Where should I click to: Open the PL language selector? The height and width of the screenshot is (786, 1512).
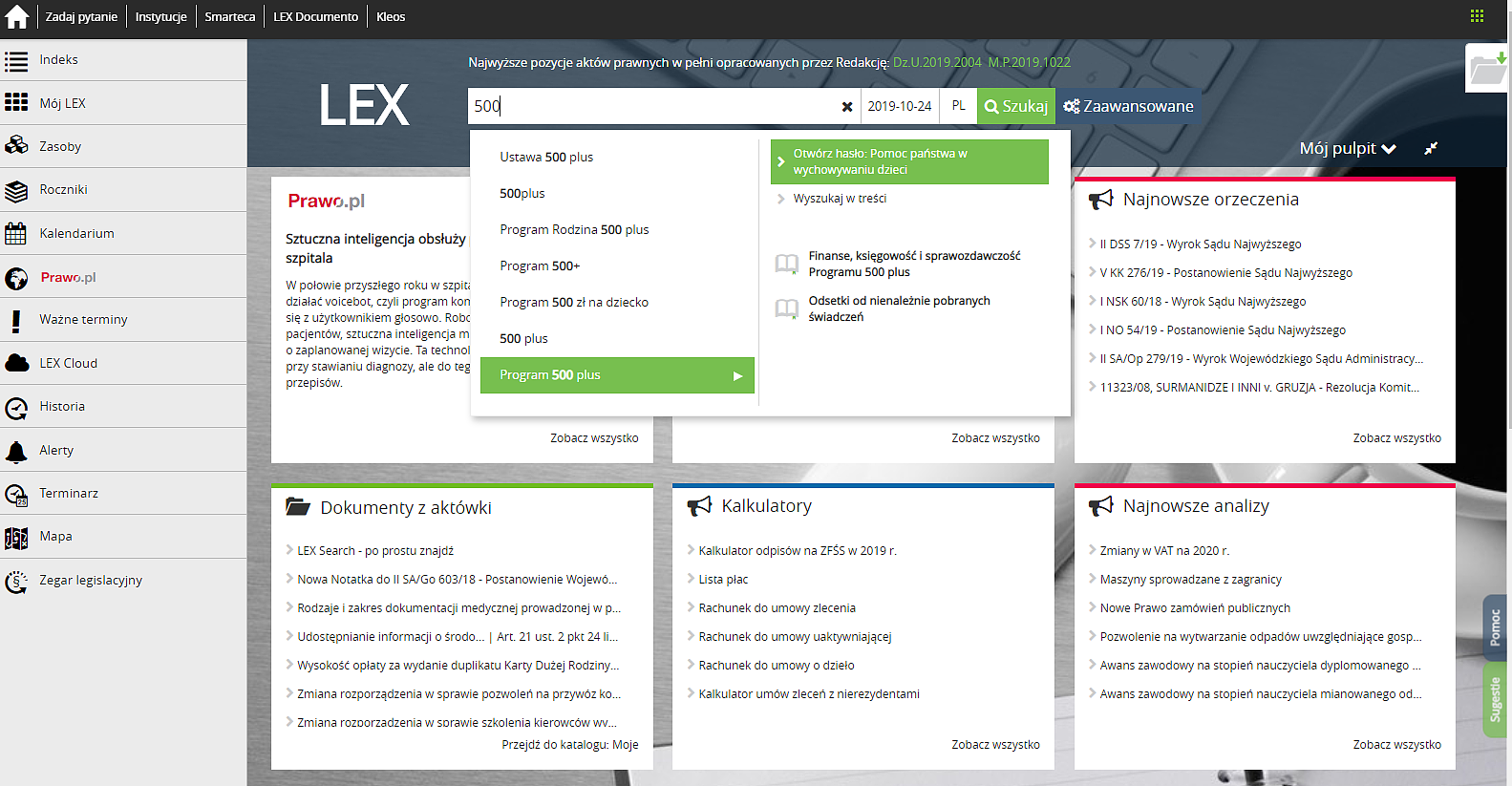(x=958, y=106)
